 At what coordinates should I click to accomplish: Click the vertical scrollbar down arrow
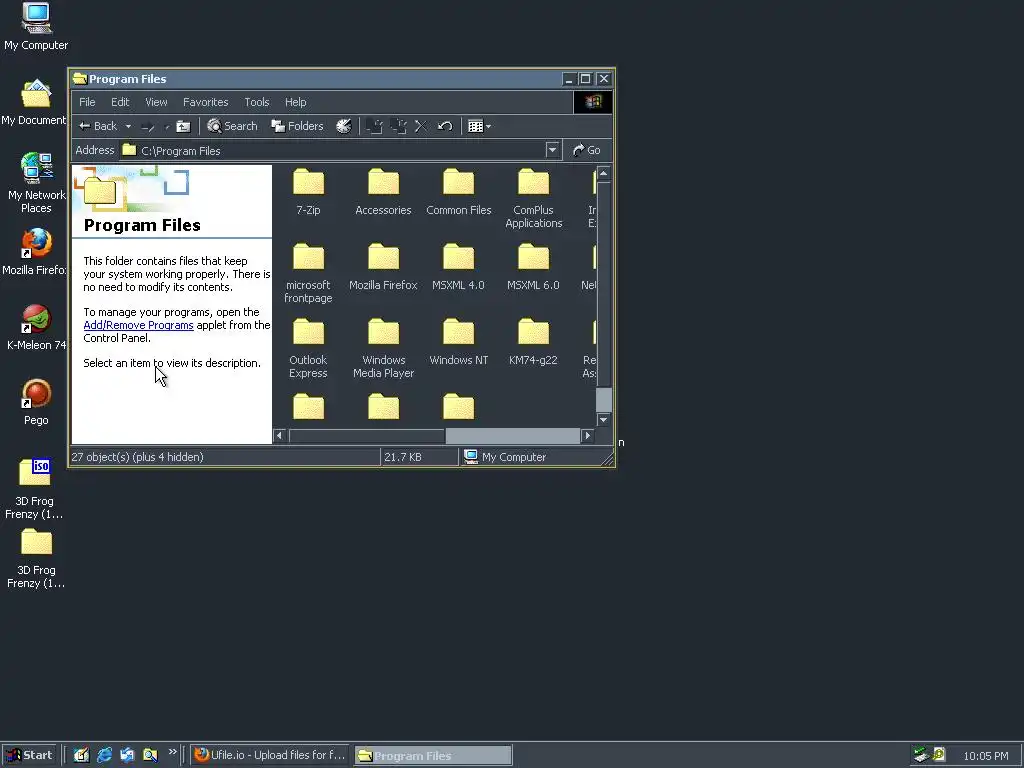[x=604, y=419]
